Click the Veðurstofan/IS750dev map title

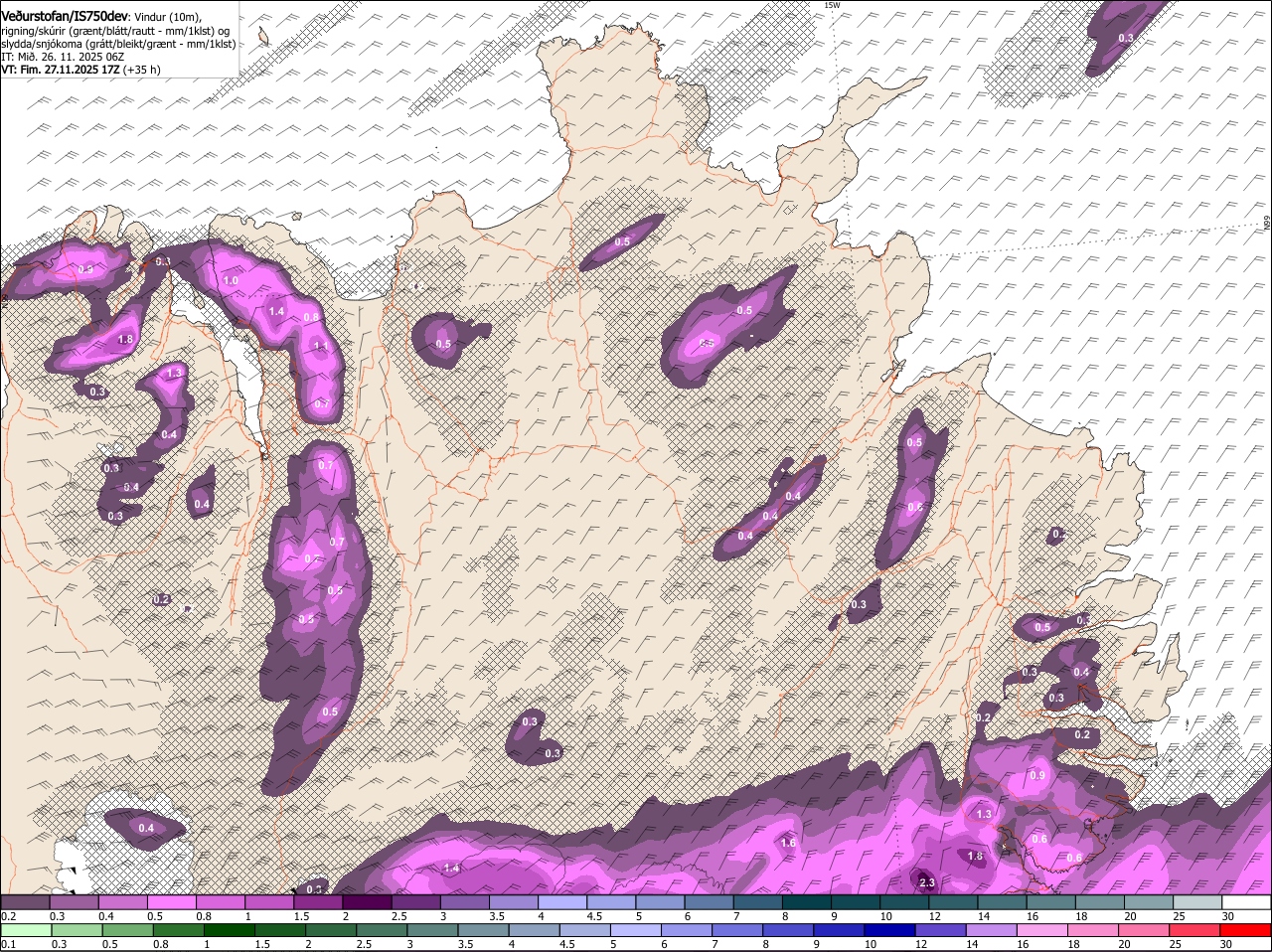coord(64,16)
